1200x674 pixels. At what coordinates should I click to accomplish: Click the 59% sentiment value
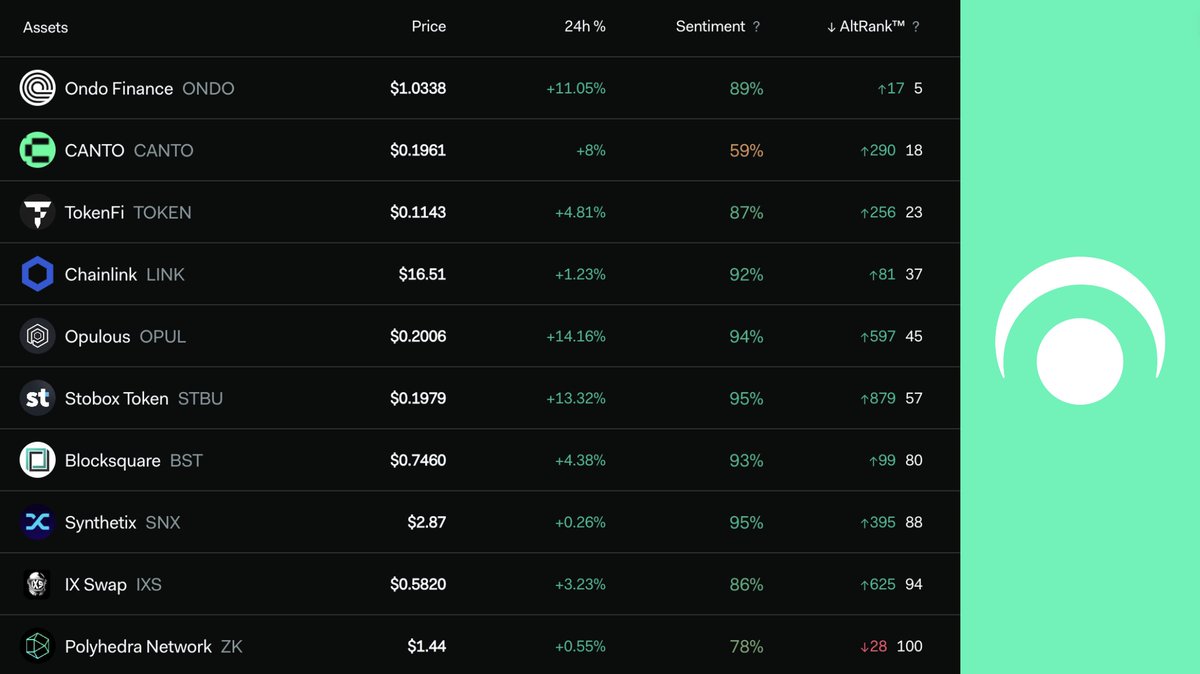click(x=746, y=150)
